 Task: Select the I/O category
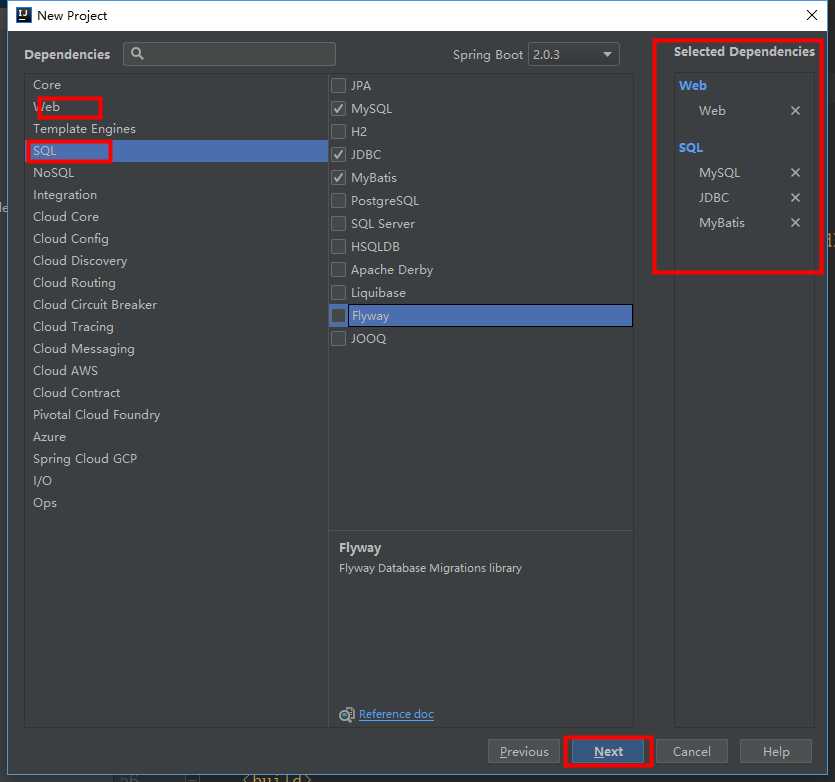[x=177, y=480]
